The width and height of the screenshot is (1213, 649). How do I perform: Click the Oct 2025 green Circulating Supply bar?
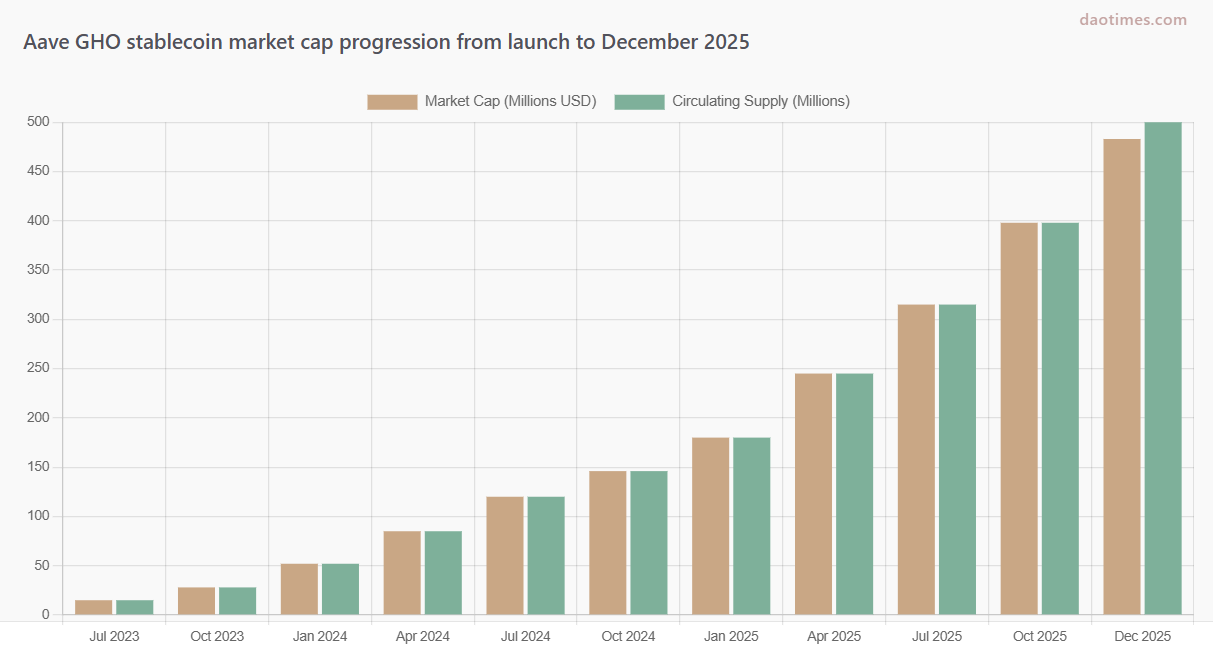(1060, 418)
